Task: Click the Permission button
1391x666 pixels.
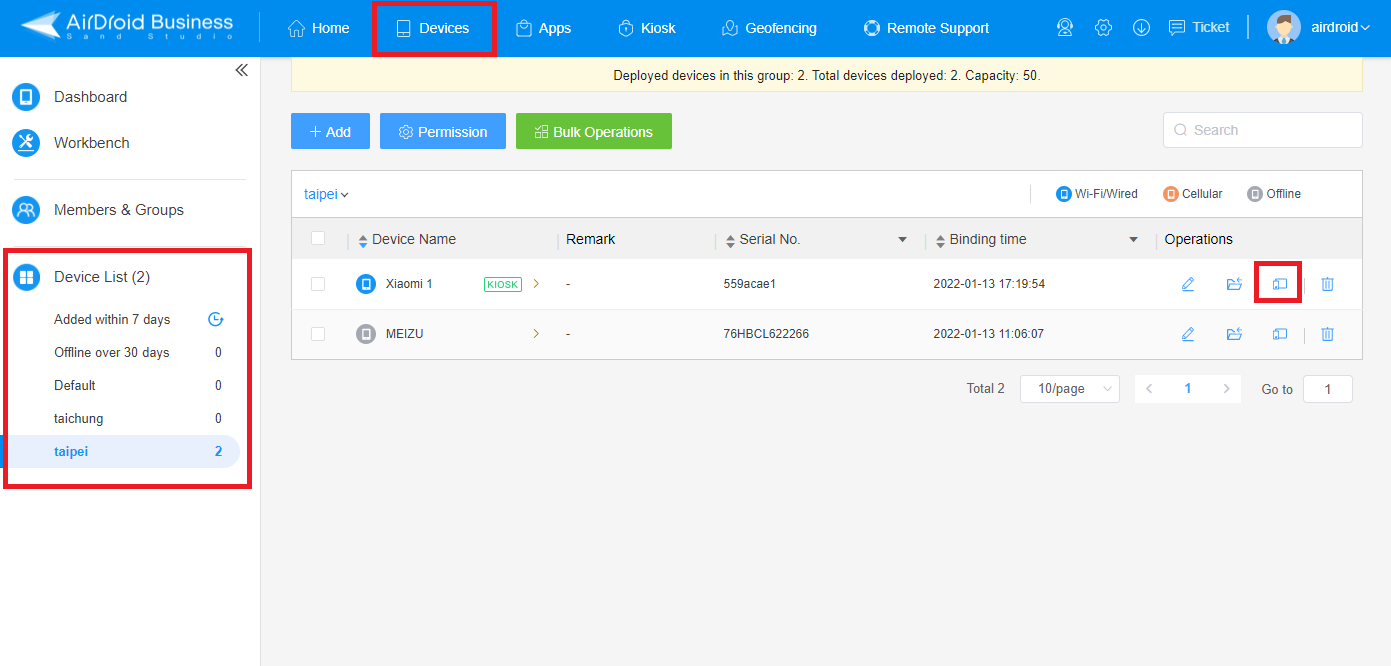Action: (443, 131)
